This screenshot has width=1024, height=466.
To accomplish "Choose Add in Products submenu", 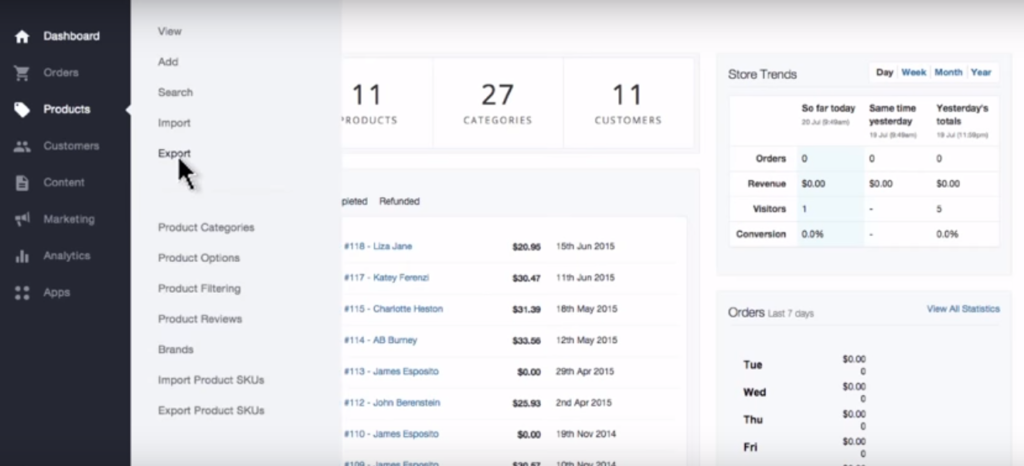I will [x=168, y=62].
